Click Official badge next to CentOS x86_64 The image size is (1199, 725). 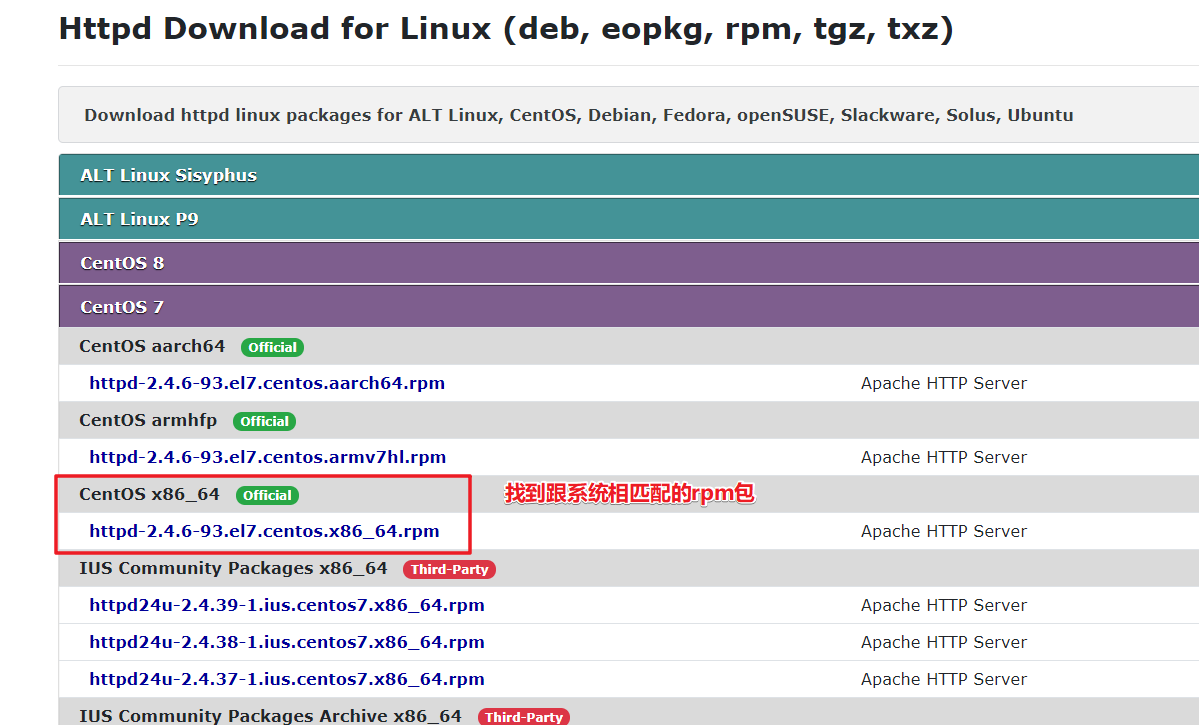[267, 496]
